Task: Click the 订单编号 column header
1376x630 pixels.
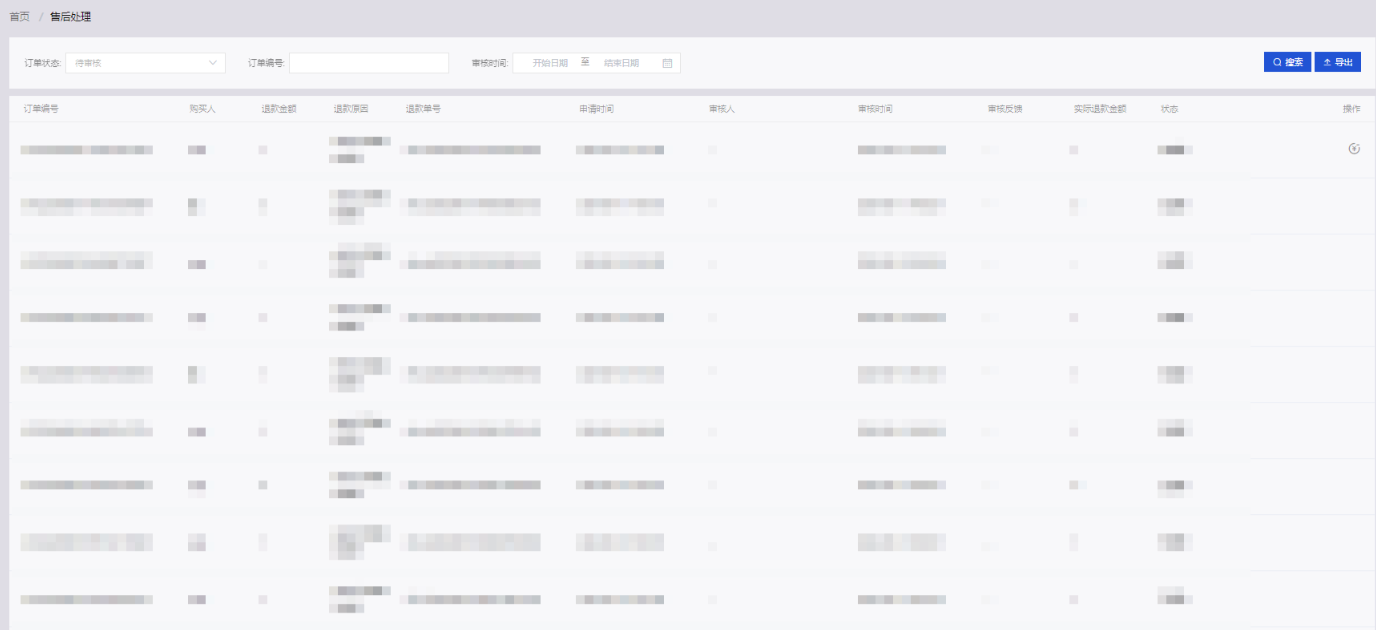Action: tap(41, 109)
